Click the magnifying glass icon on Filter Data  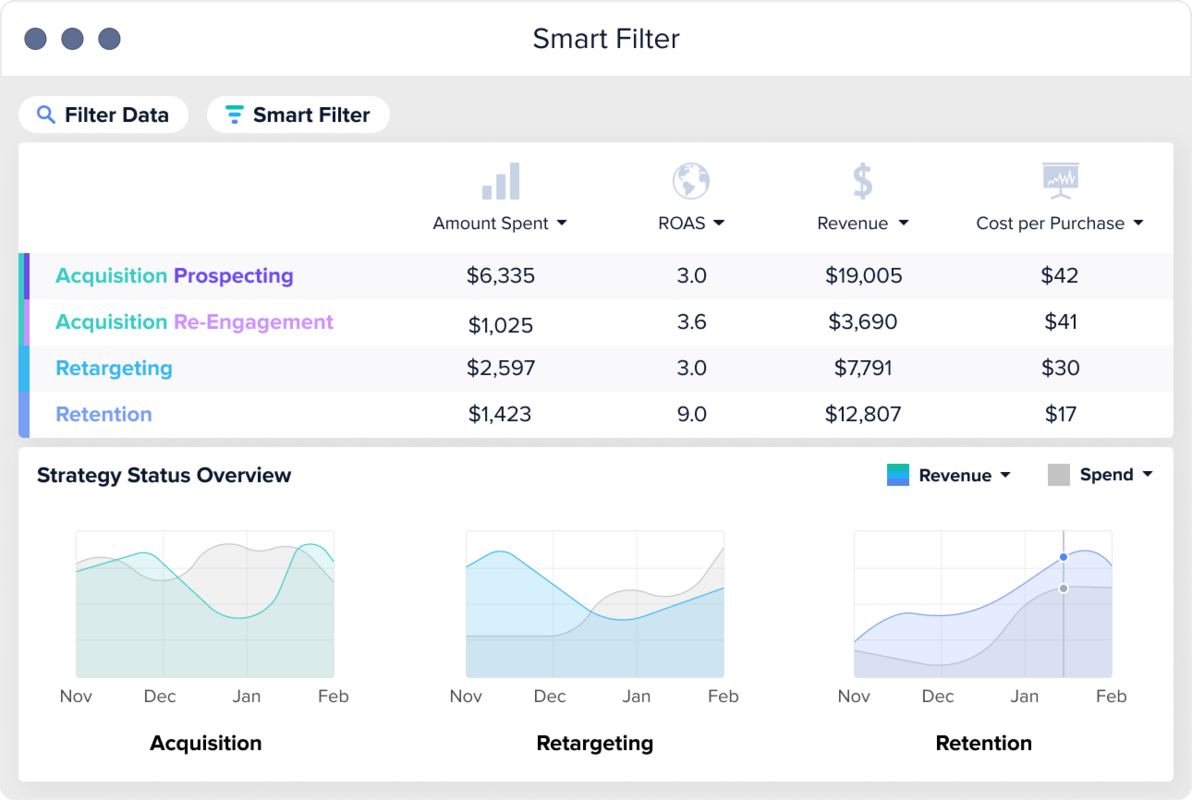point(45,114)
